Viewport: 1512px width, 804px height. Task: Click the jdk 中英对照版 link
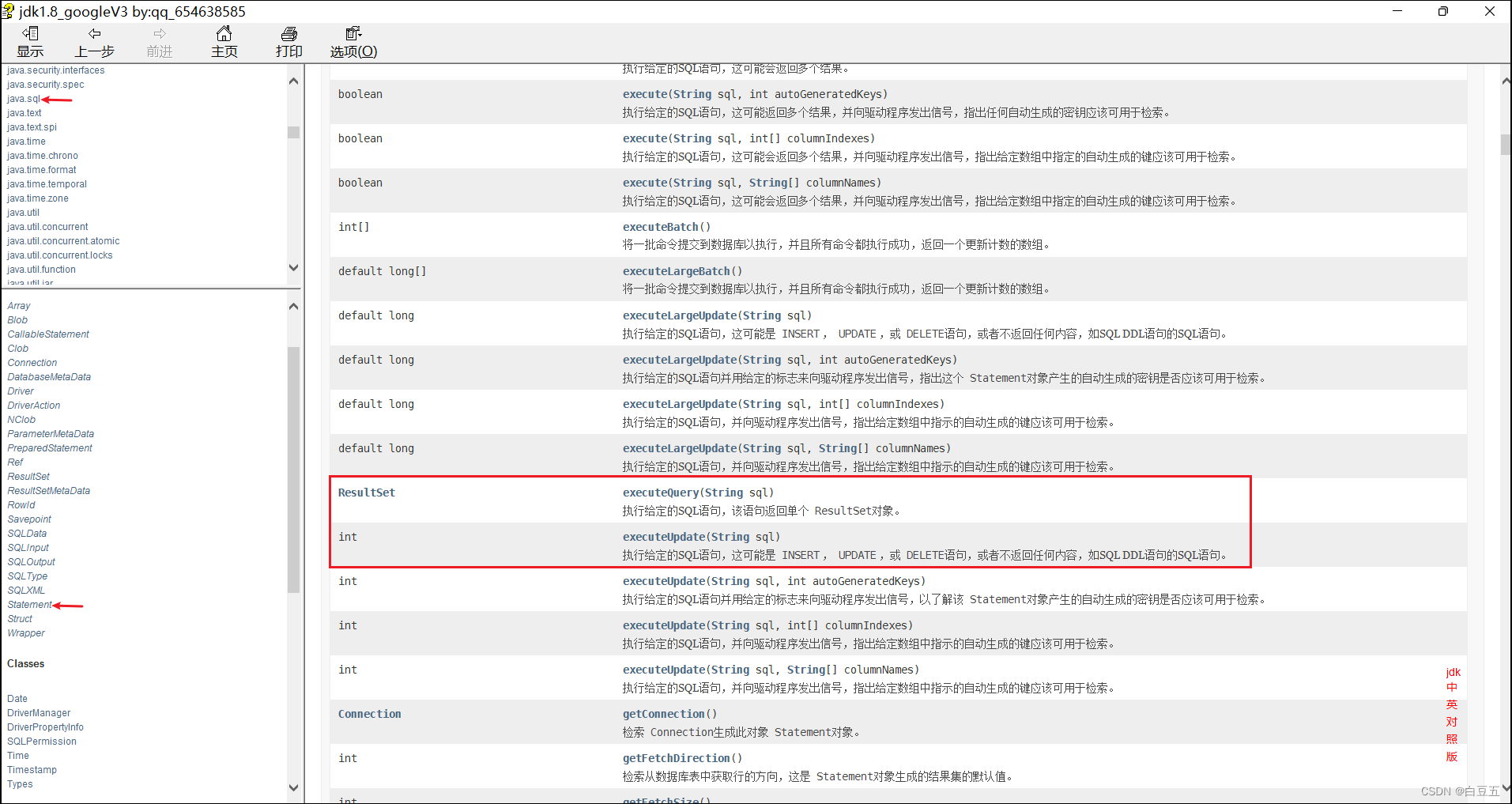1453,714
